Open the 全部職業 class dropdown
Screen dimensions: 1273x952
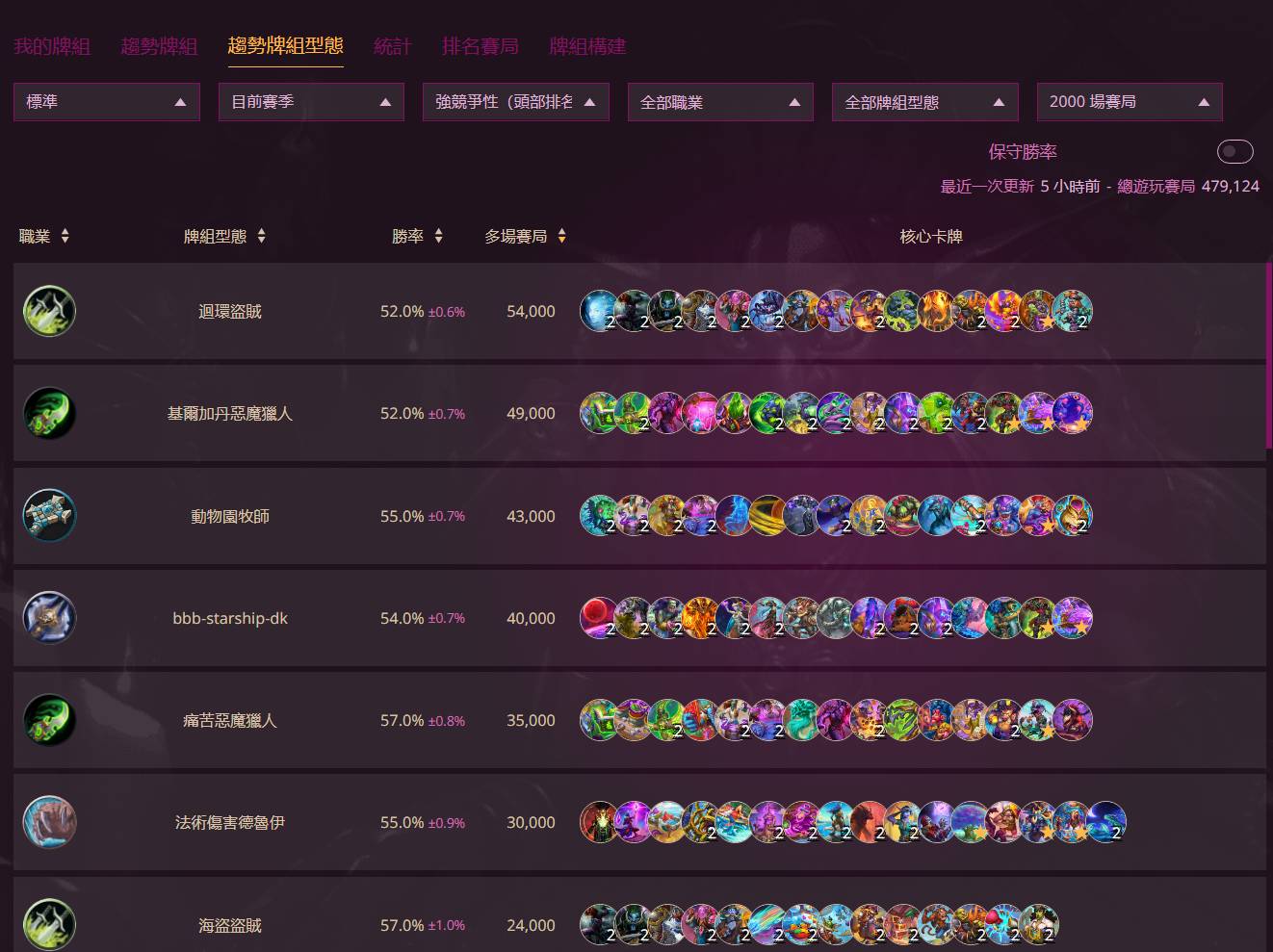tap(720, 102)
